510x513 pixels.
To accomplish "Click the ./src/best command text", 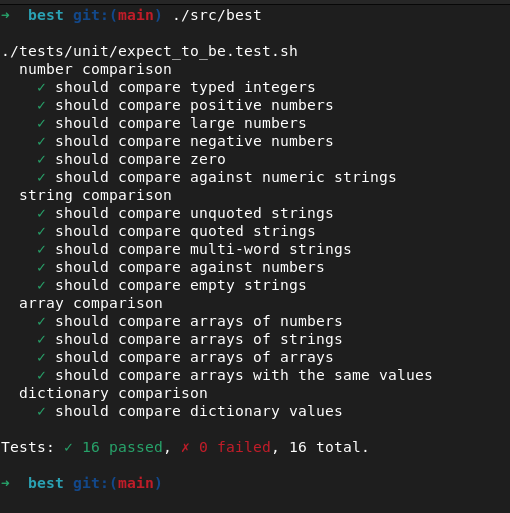I will (217, 15).
